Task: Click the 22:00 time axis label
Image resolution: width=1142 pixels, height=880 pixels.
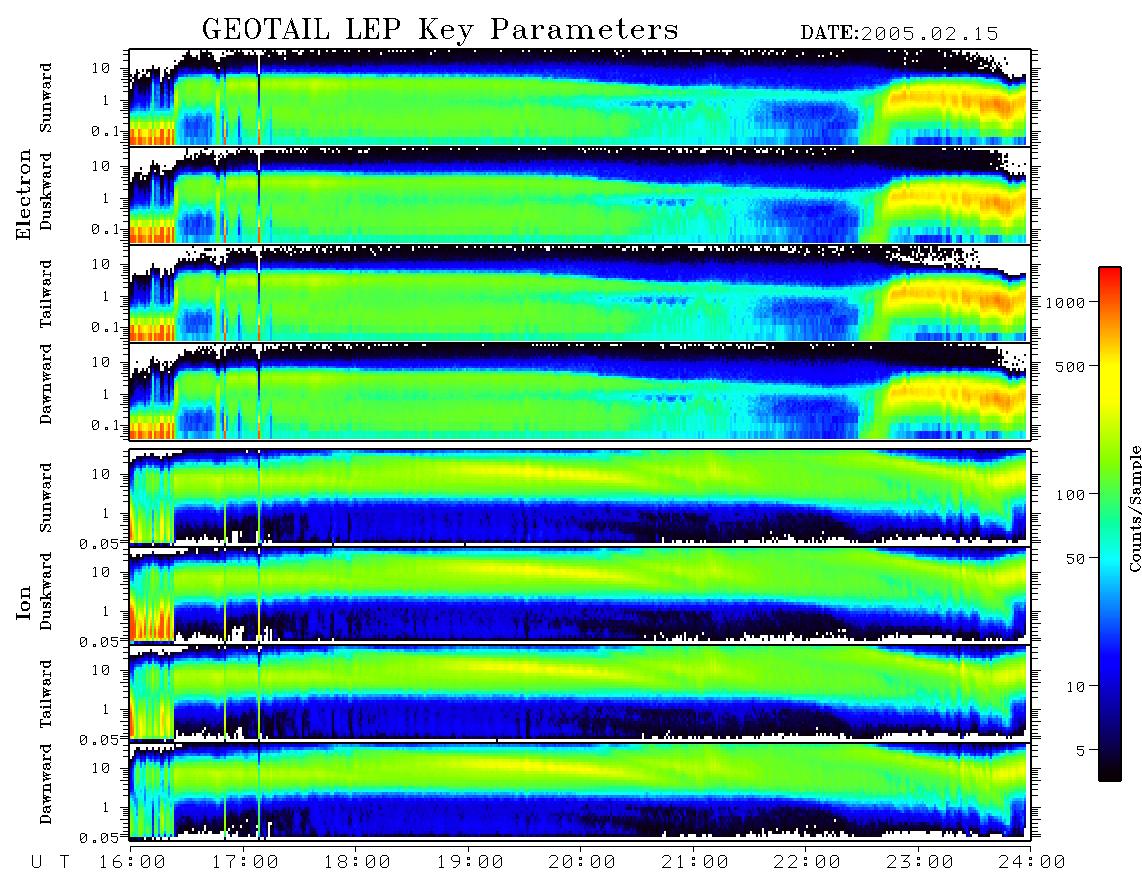Action: coord(807,862)
